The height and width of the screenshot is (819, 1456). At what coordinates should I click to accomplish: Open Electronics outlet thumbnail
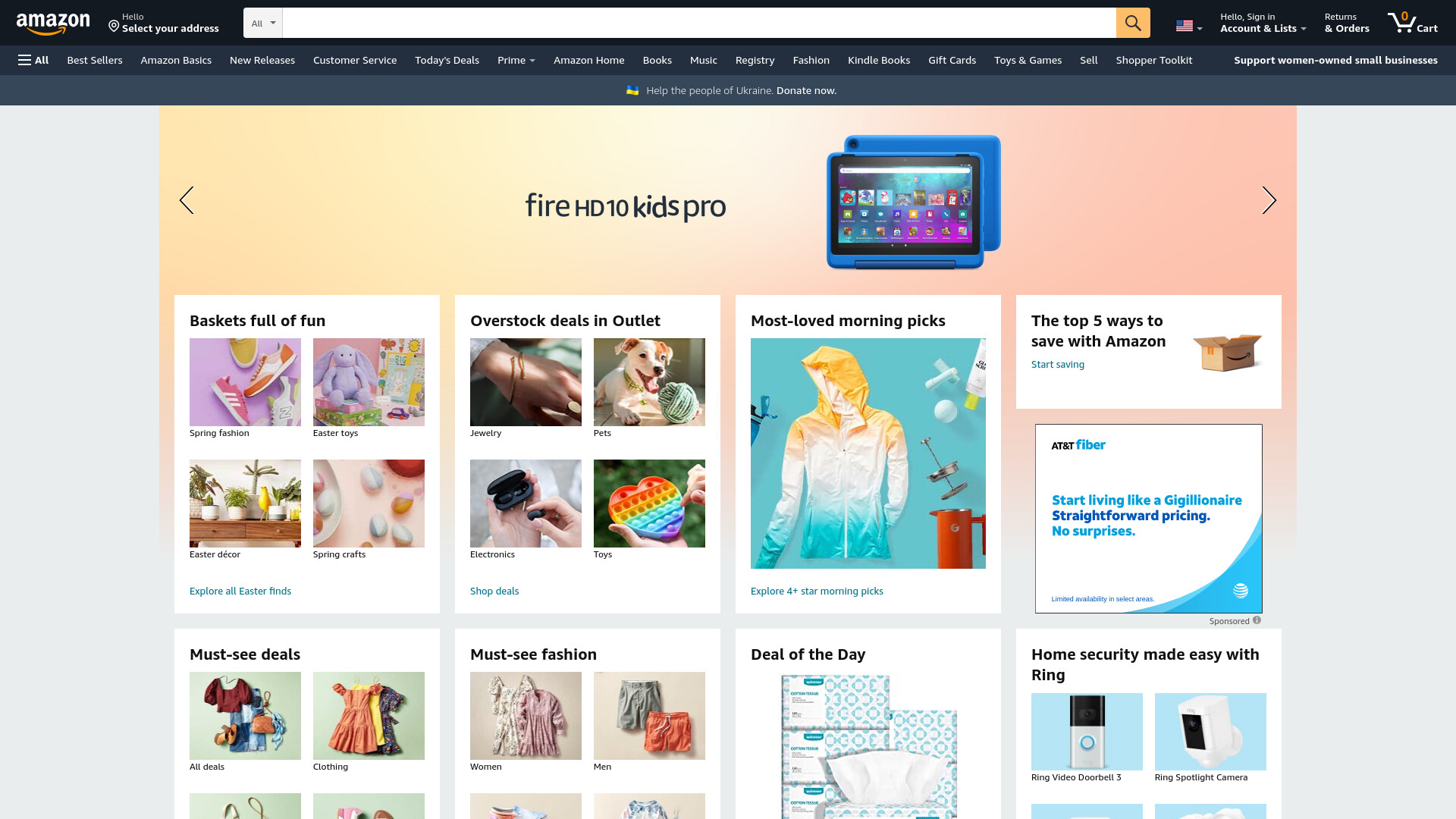tap(526, 504)
